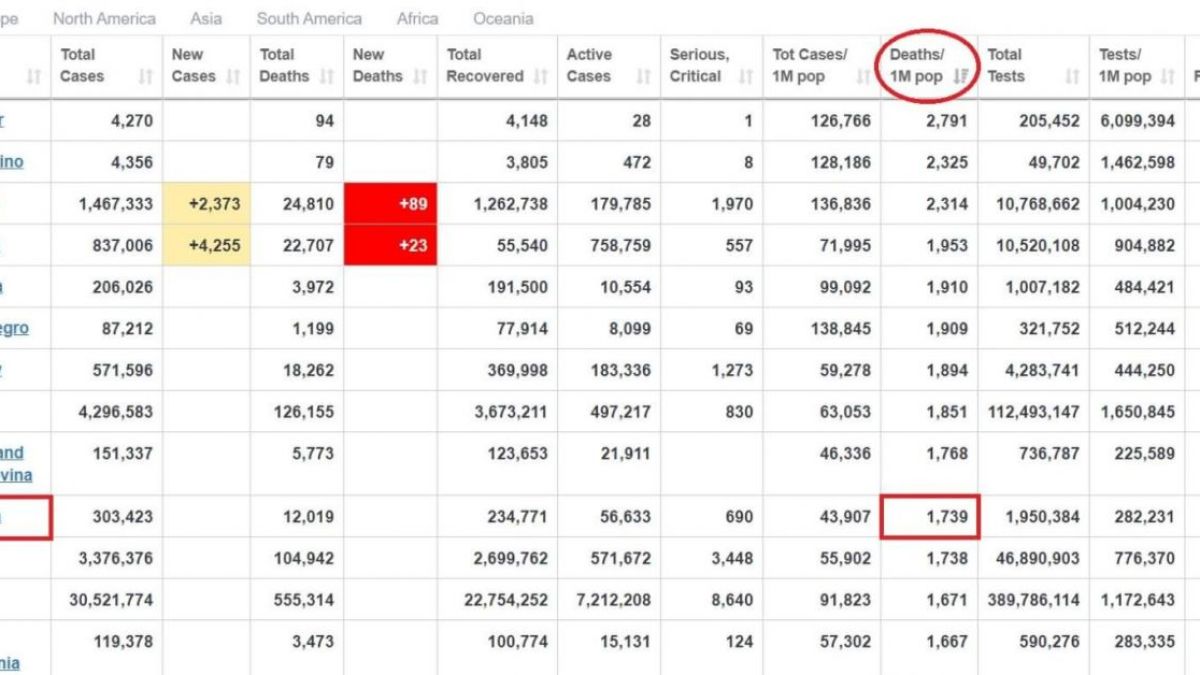
Task: Select the total tests value 389,786,114
Action: (1035, 600)
